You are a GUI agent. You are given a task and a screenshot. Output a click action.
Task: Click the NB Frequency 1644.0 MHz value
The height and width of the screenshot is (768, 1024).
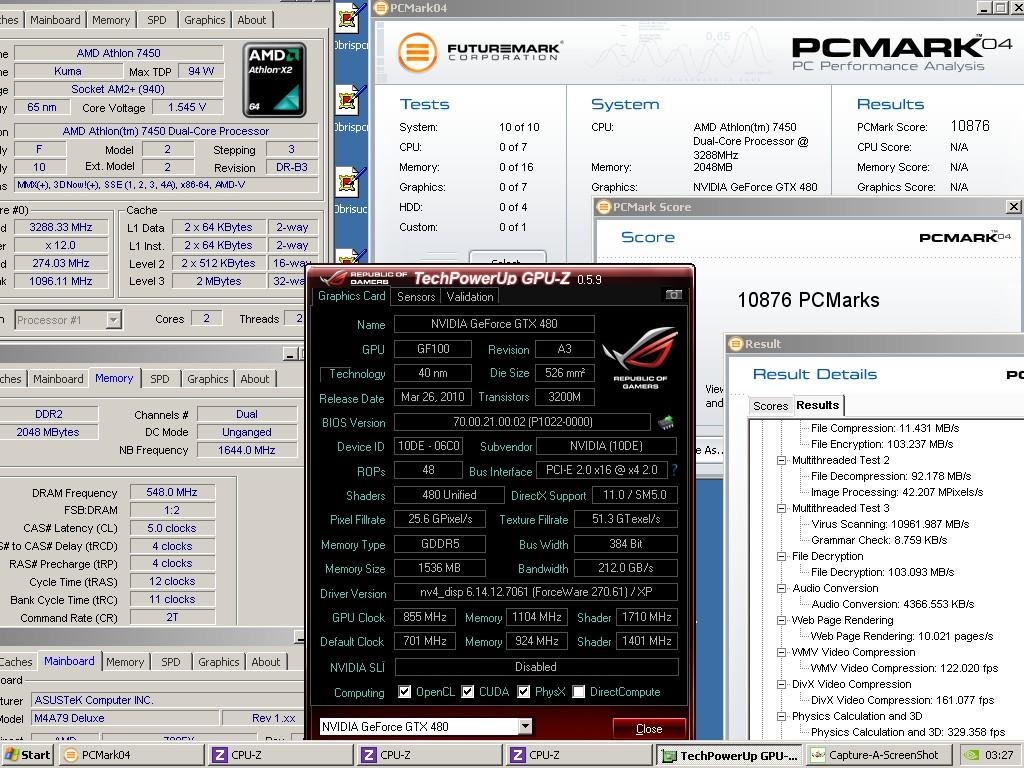point(246,450)
